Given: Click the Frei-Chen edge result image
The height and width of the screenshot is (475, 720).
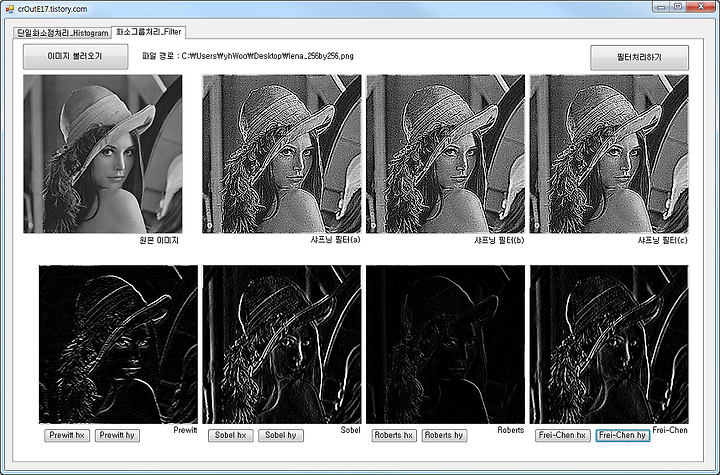Looking at the screenshot, I should point(609,344).
